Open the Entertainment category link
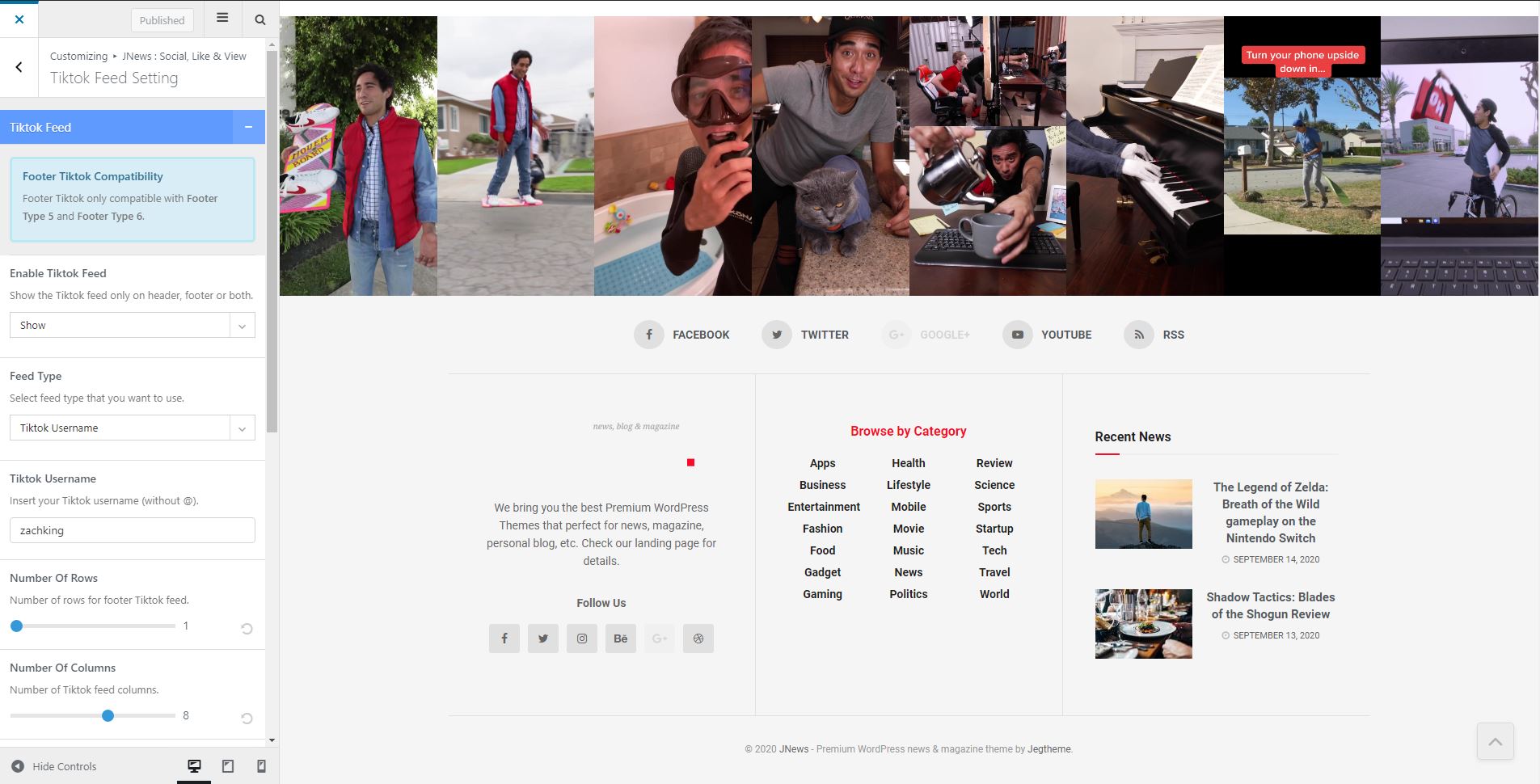This screenshot has width=1540, height=784. coord(823,507)
